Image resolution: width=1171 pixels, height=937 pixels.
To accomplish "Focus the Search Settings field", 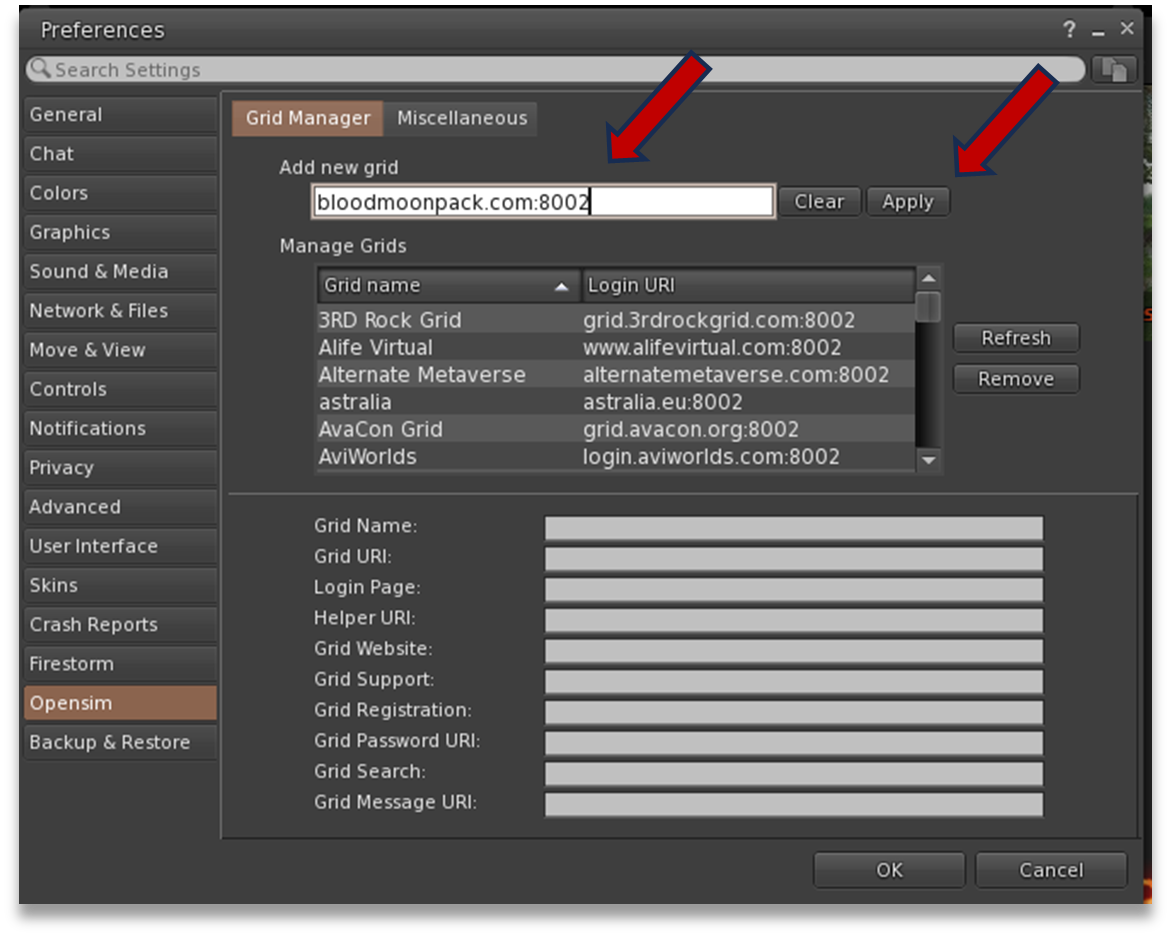I will pos(556,70).
